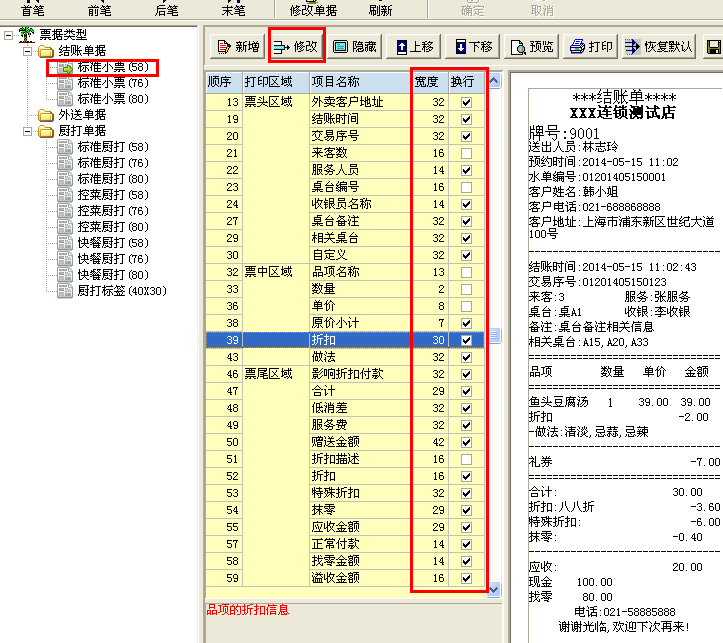Click 修改单据 in the top menu bar
Screen dimensions: 723x643
point(313,10)
